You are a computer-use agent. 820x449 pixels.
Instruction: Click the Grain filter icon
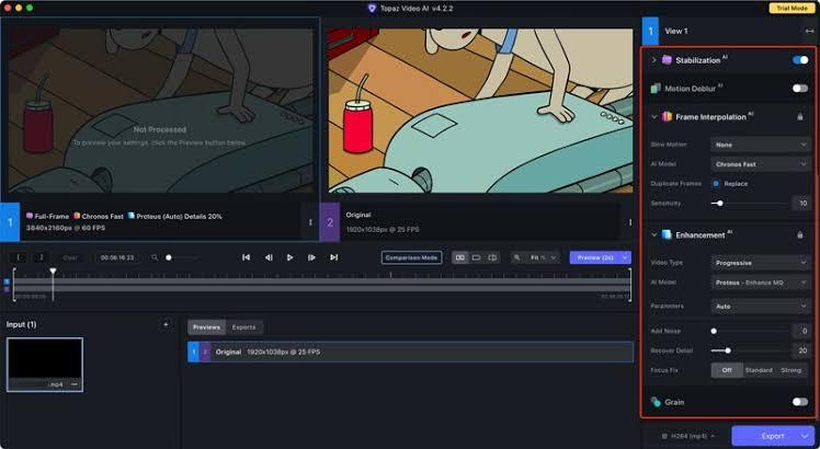point(655,401)
